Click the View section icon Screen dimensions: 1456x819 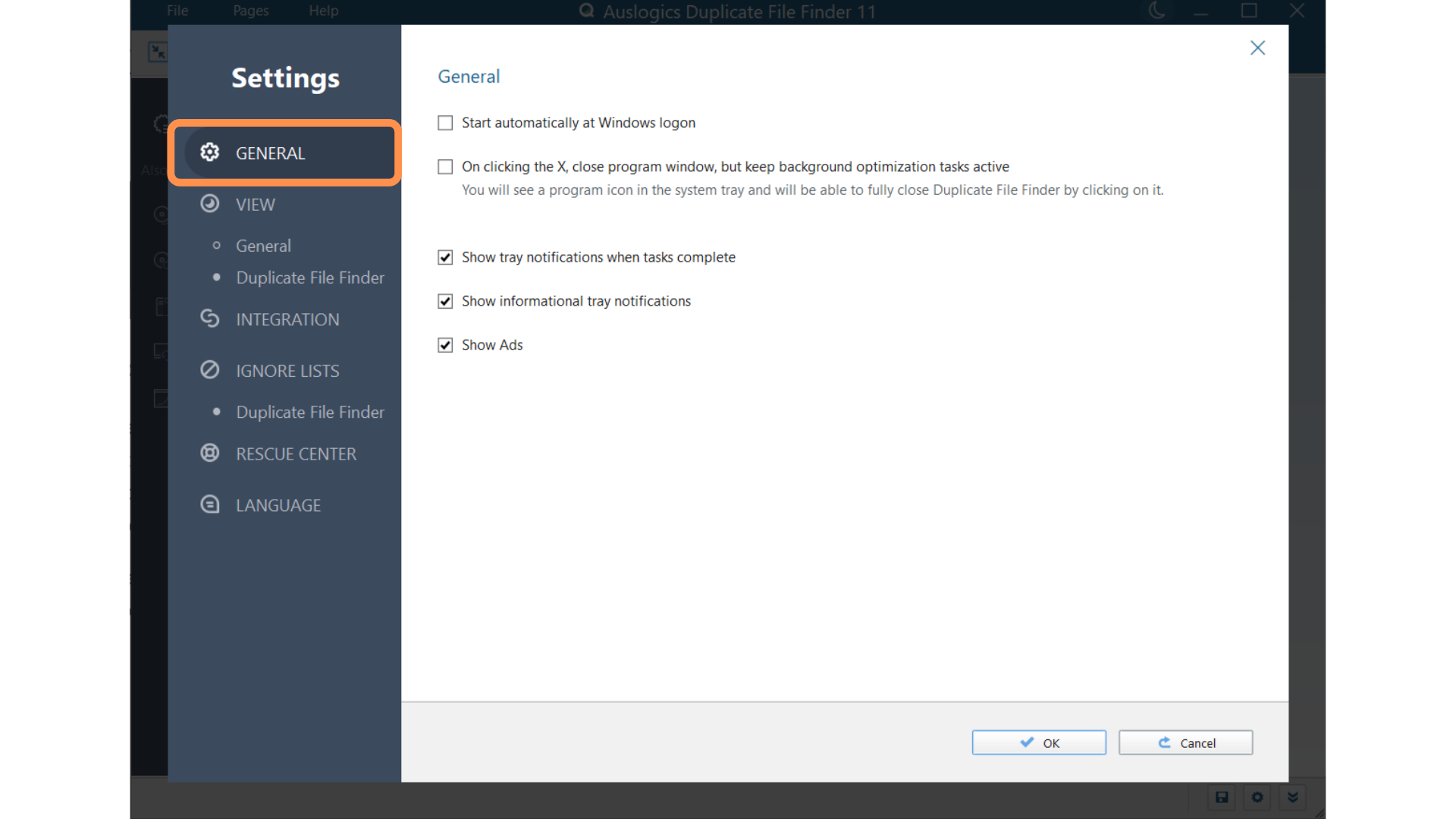tap(210, 204)
